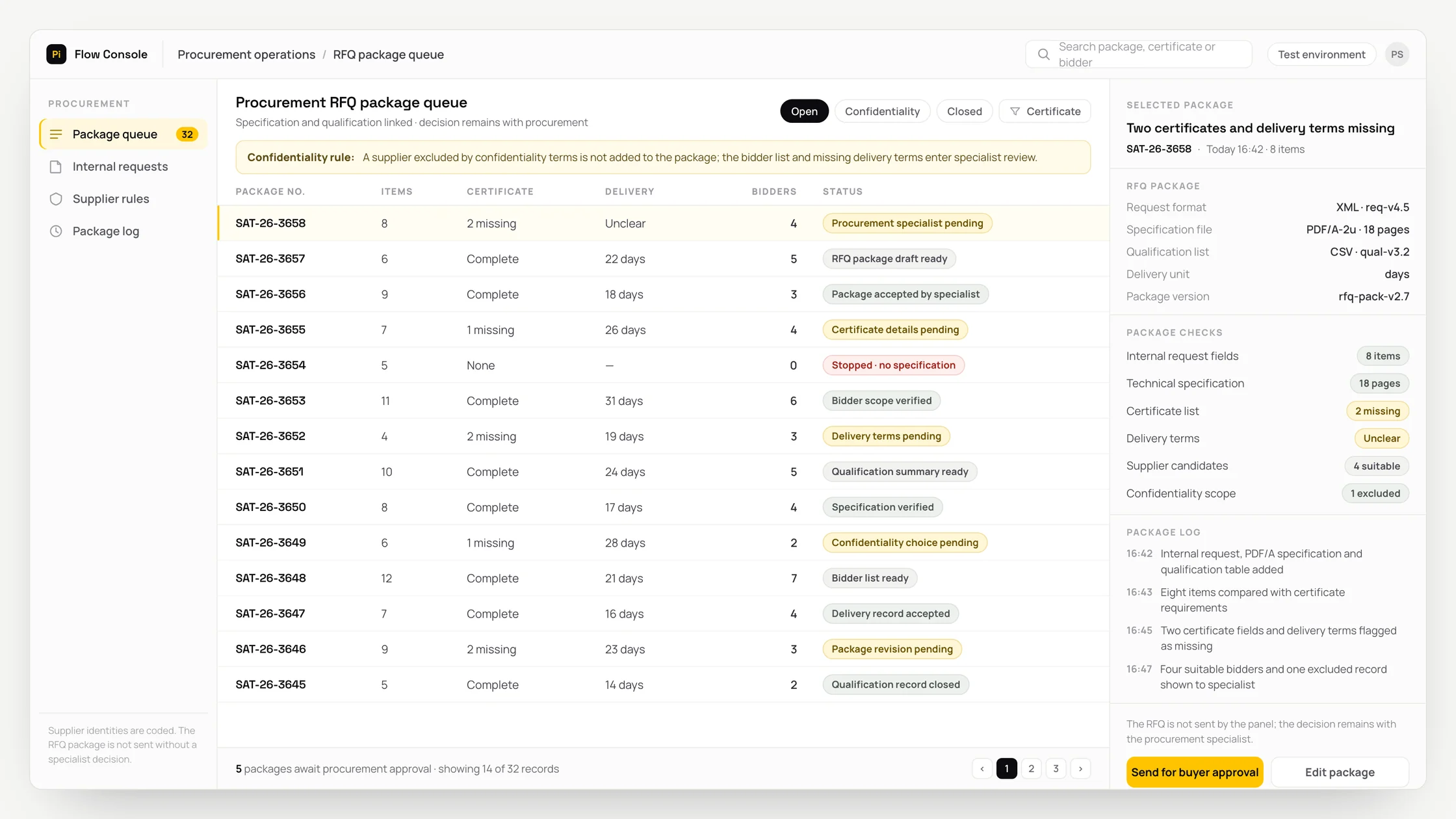Click Procurement operations breadcrumb
This screenshot has width=1456, height=819.
tap(246, 55)
